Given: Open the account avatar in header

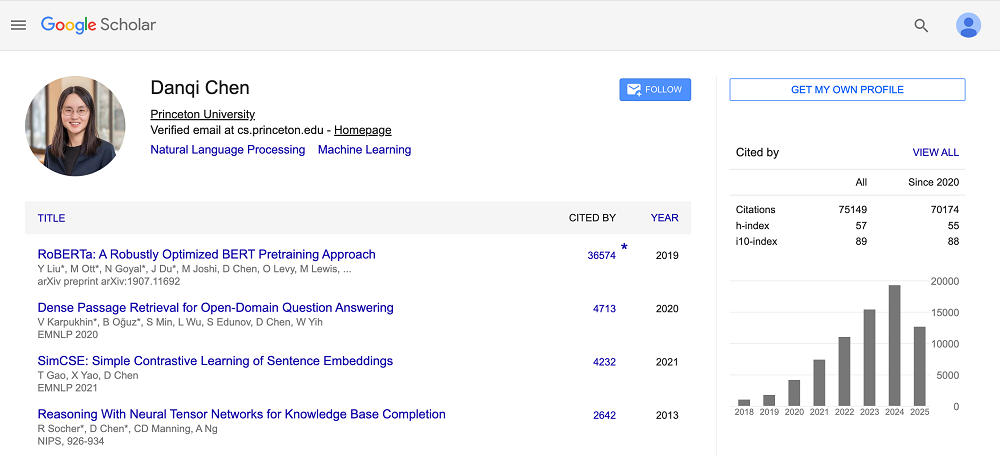Looking at the screenshot, I should (x=967, y=26).
